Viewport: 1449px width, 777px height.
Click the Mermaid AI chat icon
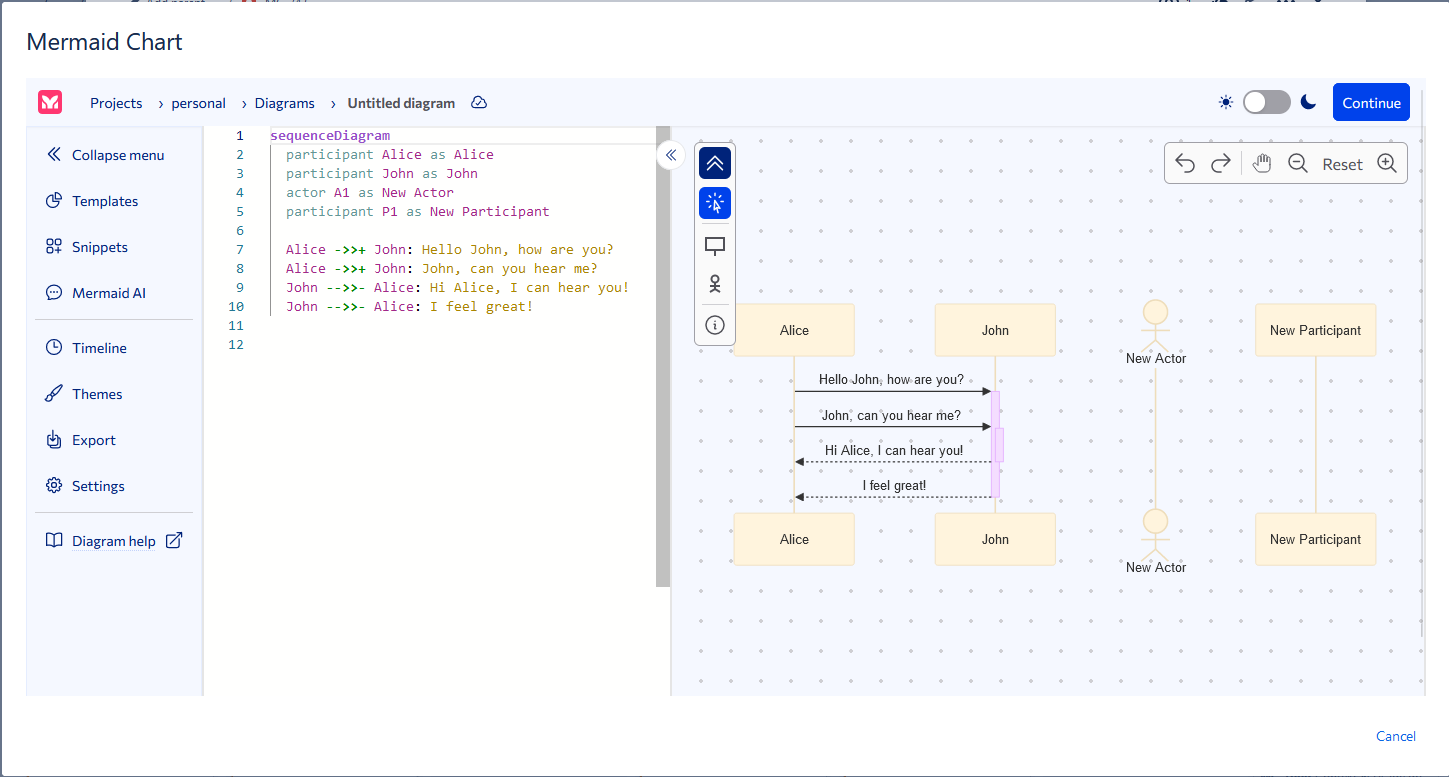pyautogui.click(x=54, y=293)
